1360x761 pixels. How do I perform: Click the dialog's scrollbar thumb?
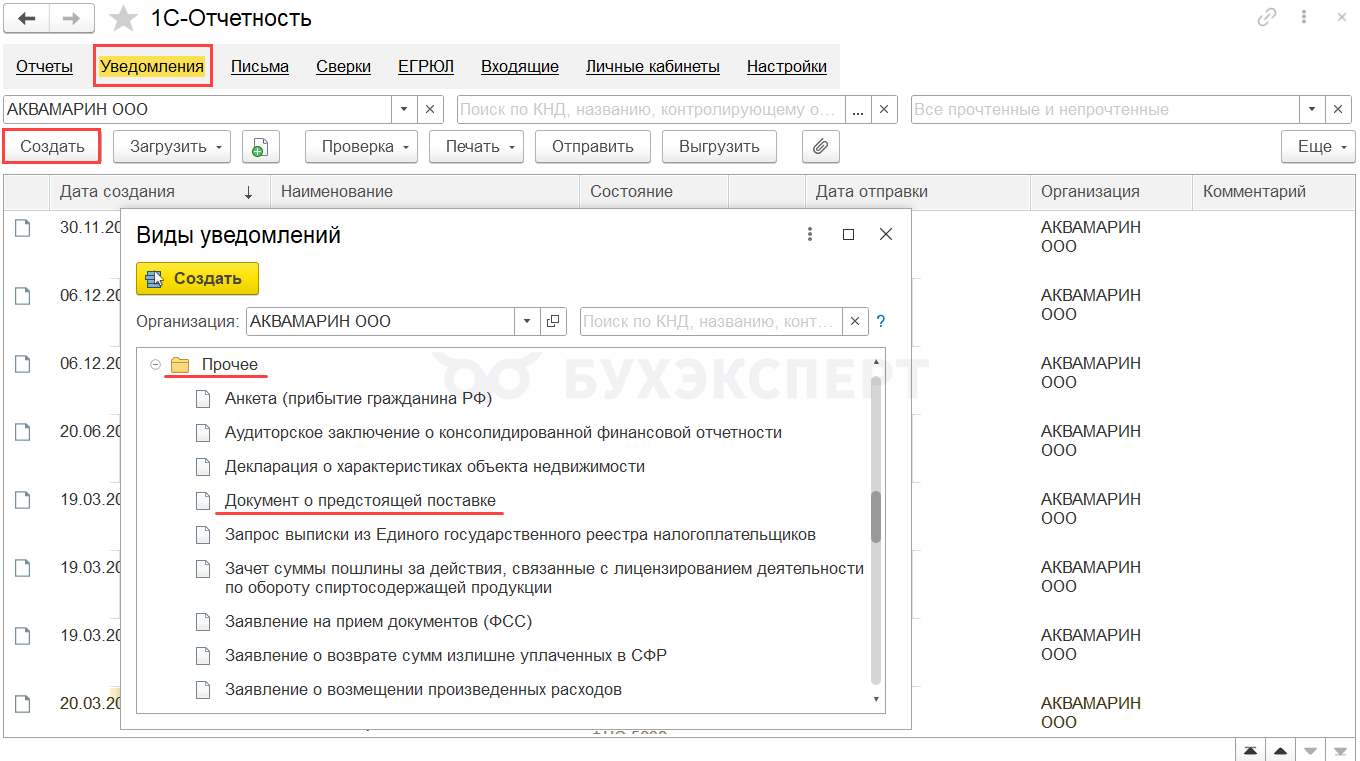[876, 517]
